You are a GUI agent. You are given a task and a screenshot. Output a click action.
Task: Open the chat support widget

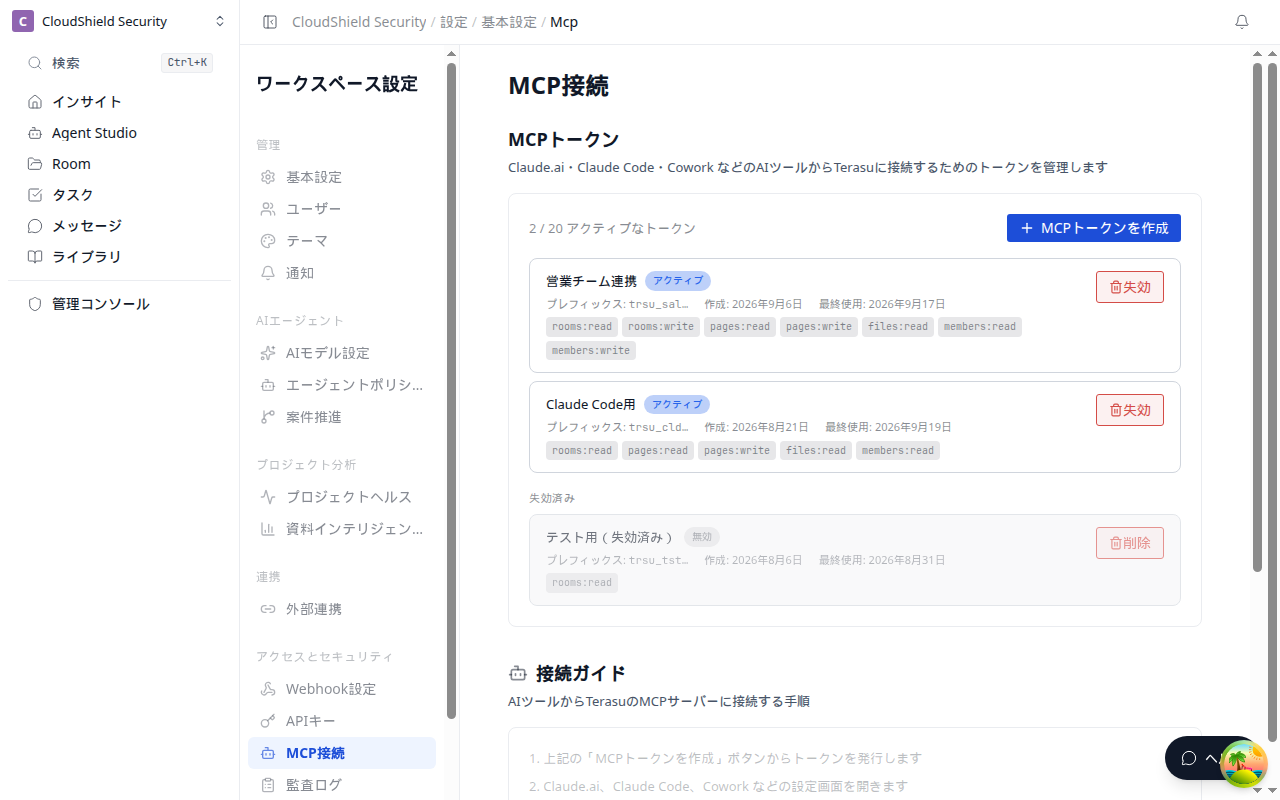pos(1195,758)
